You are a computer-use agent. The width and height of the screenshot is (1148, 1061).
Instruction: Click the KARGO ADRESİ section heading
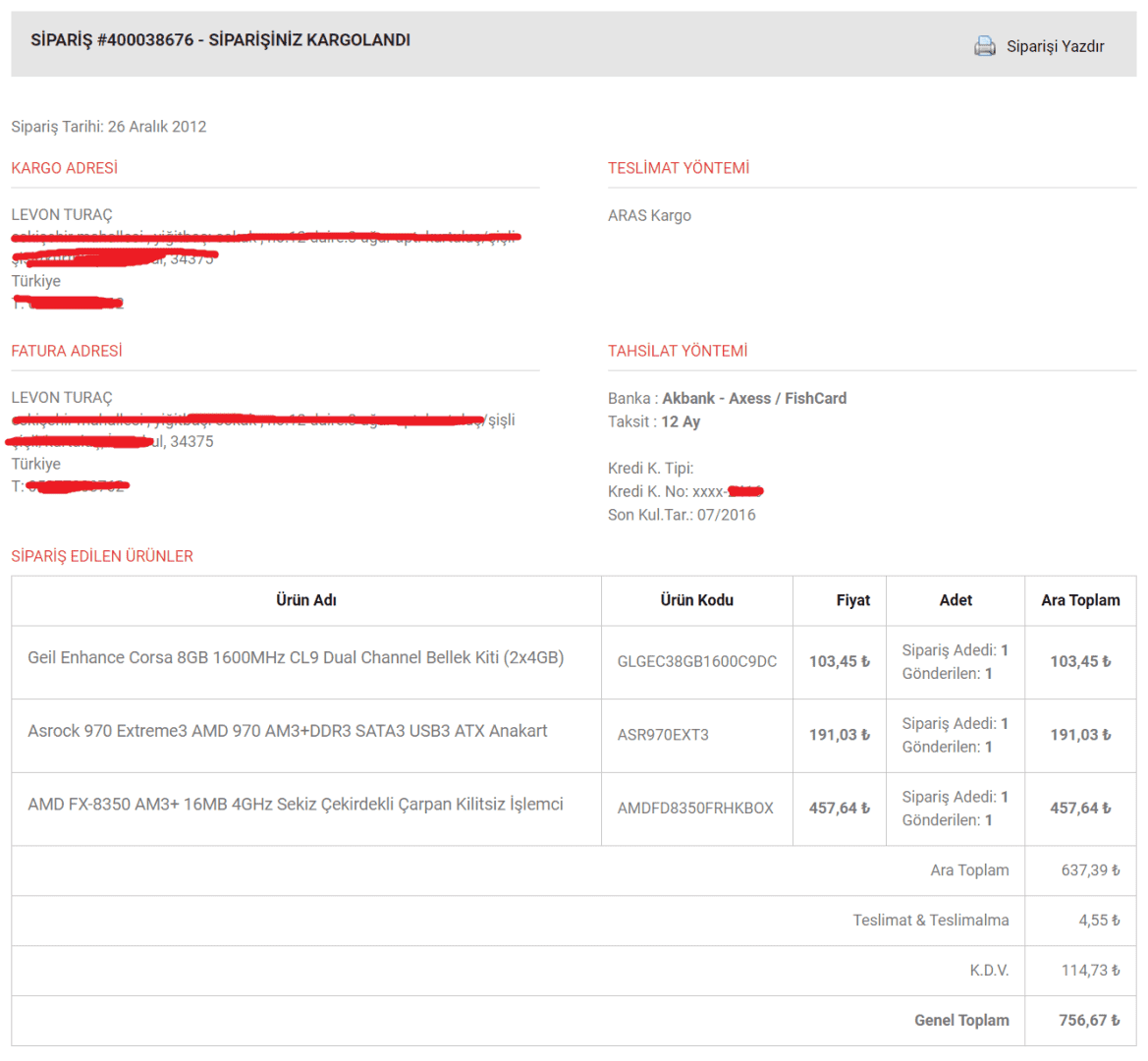click(64, 168)
